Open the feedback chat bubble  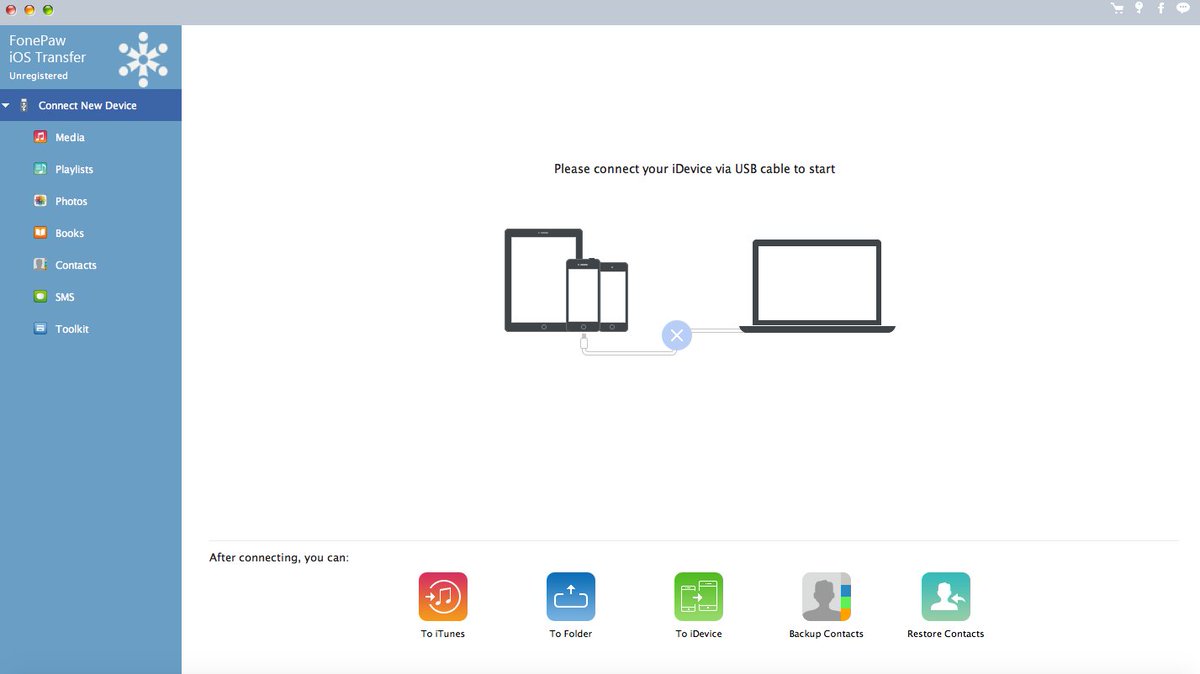tap(1182, 8)
